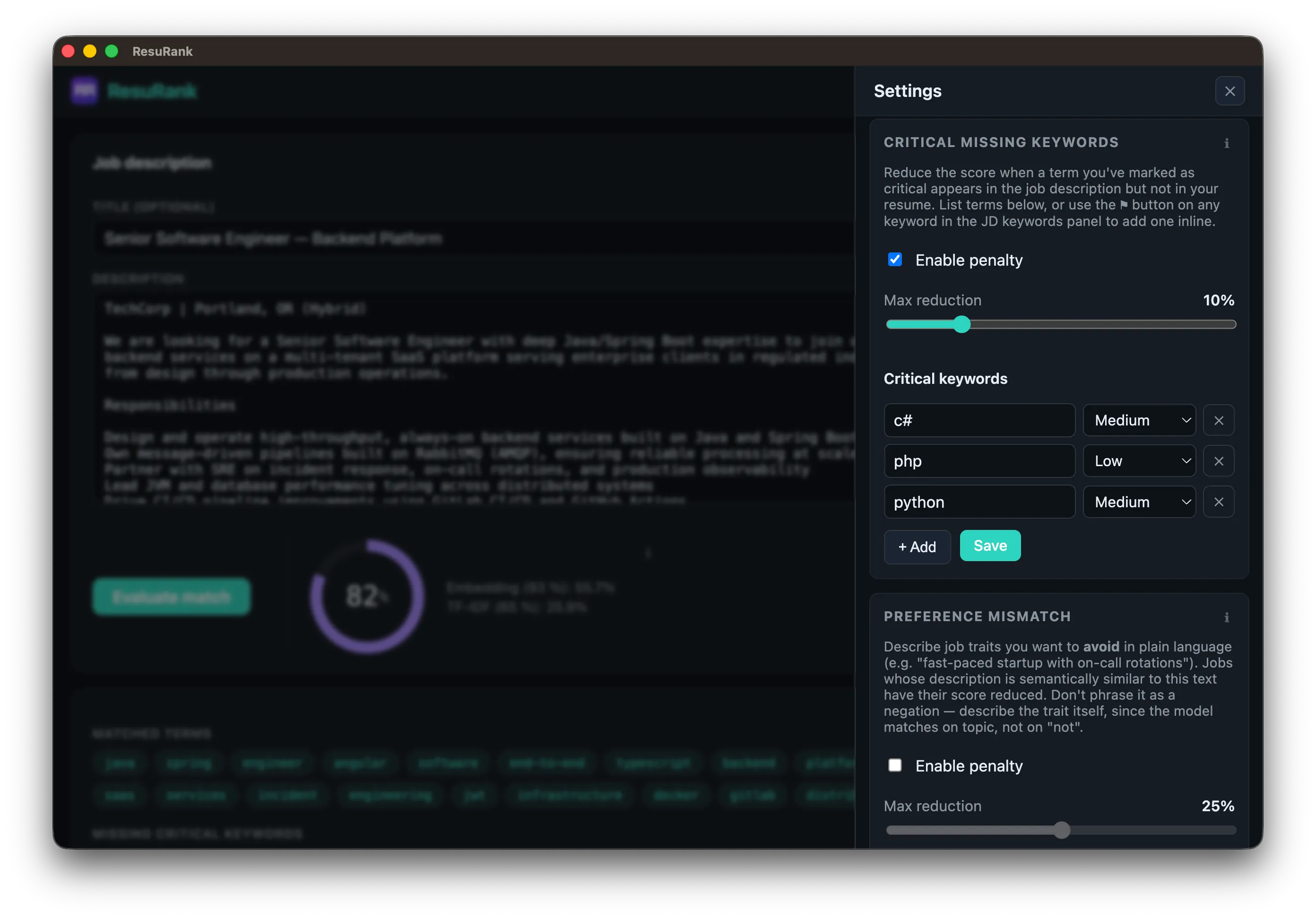This screenshot has height=919, width=1316.
Task: Click the 25% reduction value
Action: (x=1217, y=806)
